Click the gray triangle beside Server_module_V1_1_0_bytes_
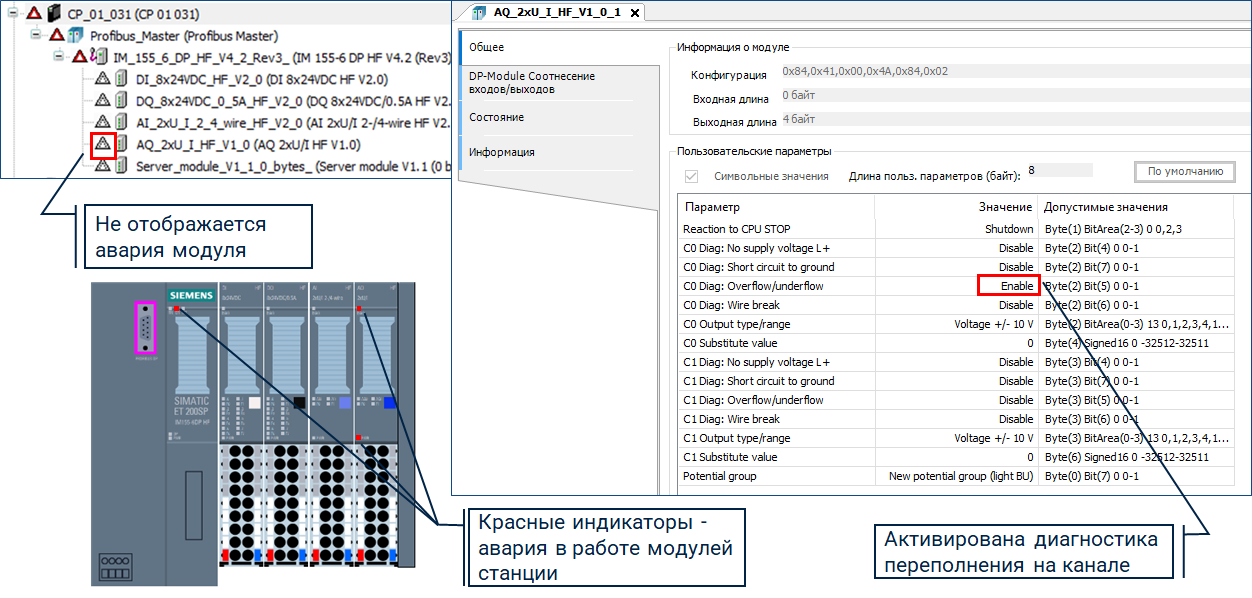 coord(102,166)
